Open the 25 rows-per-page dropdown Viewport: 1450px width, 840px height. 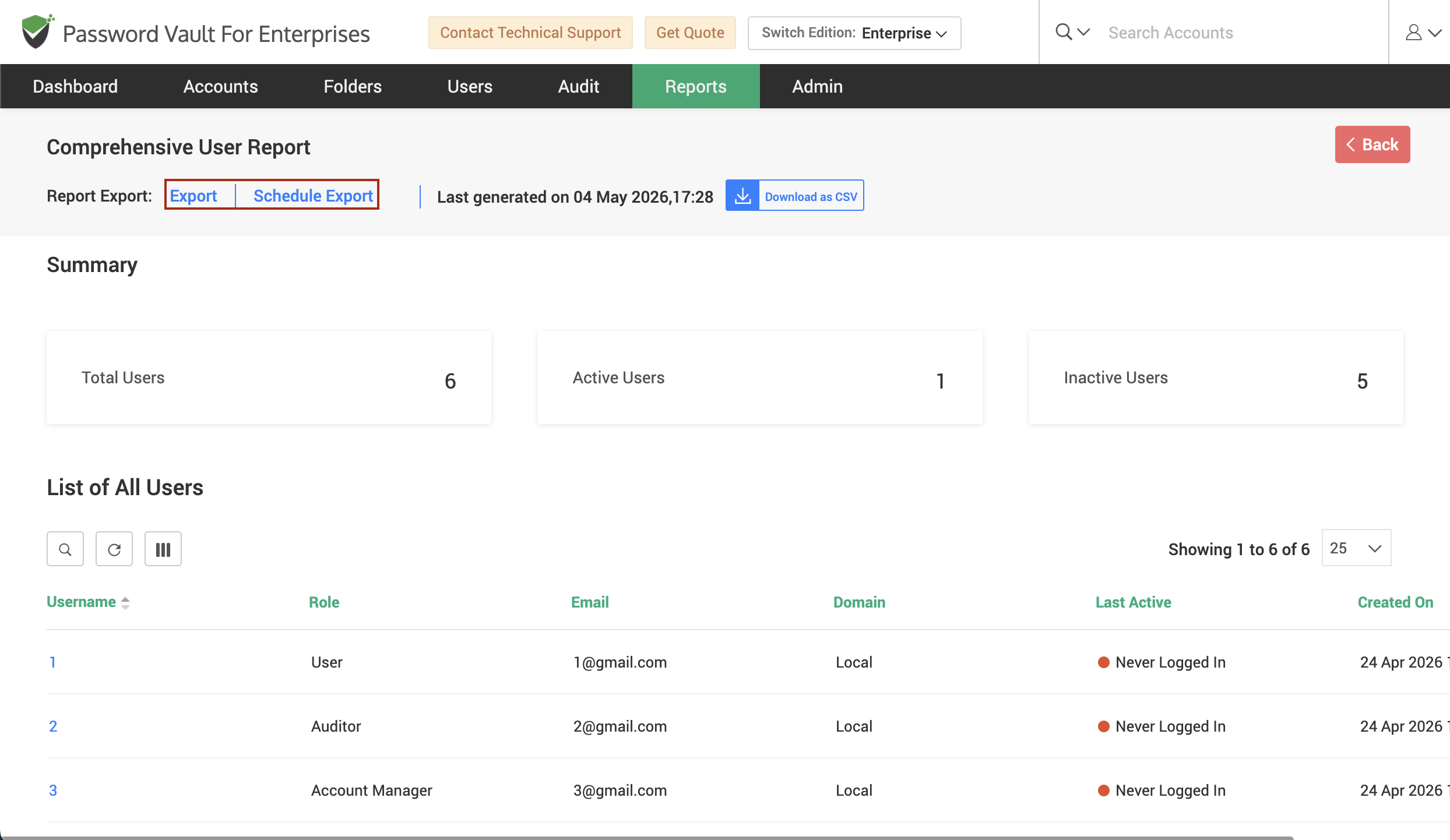[x=1356, y=548]
